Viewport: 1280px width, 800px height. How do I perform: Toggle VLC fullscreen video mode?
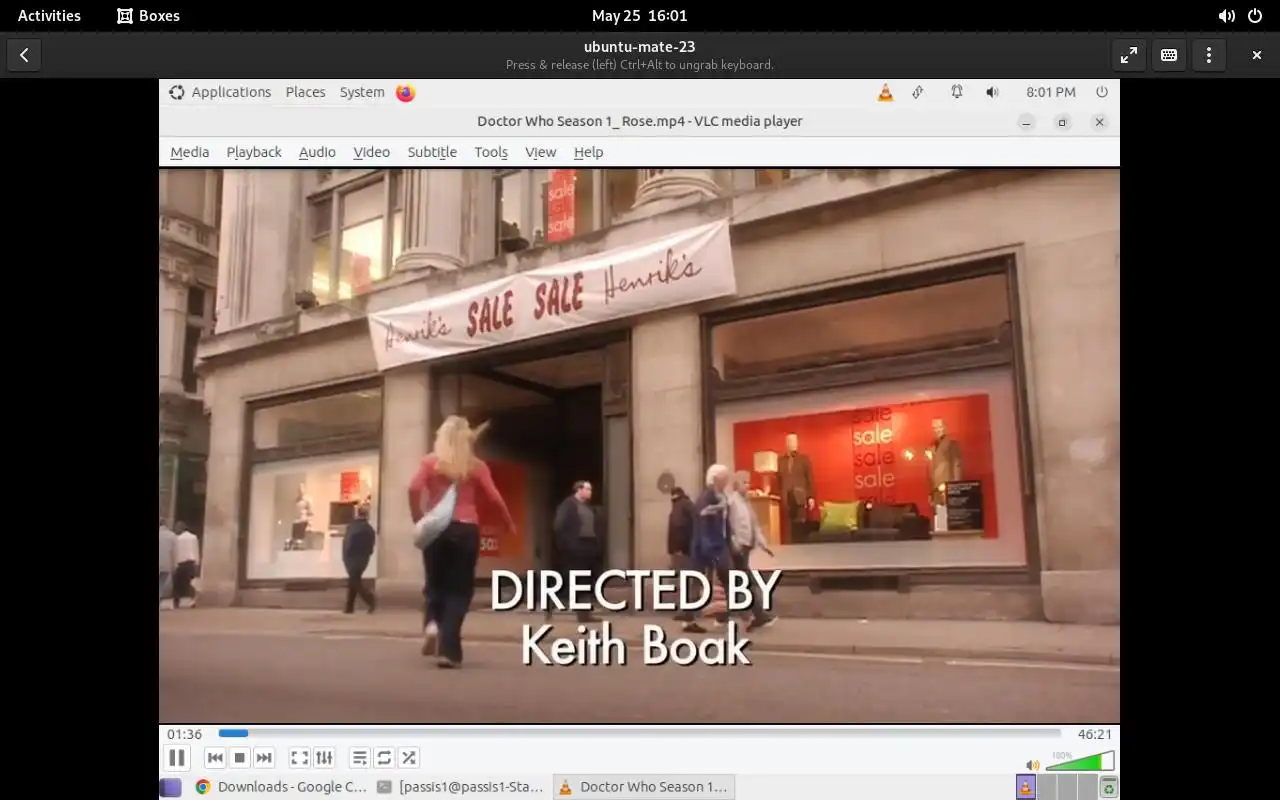click(299, 758)
